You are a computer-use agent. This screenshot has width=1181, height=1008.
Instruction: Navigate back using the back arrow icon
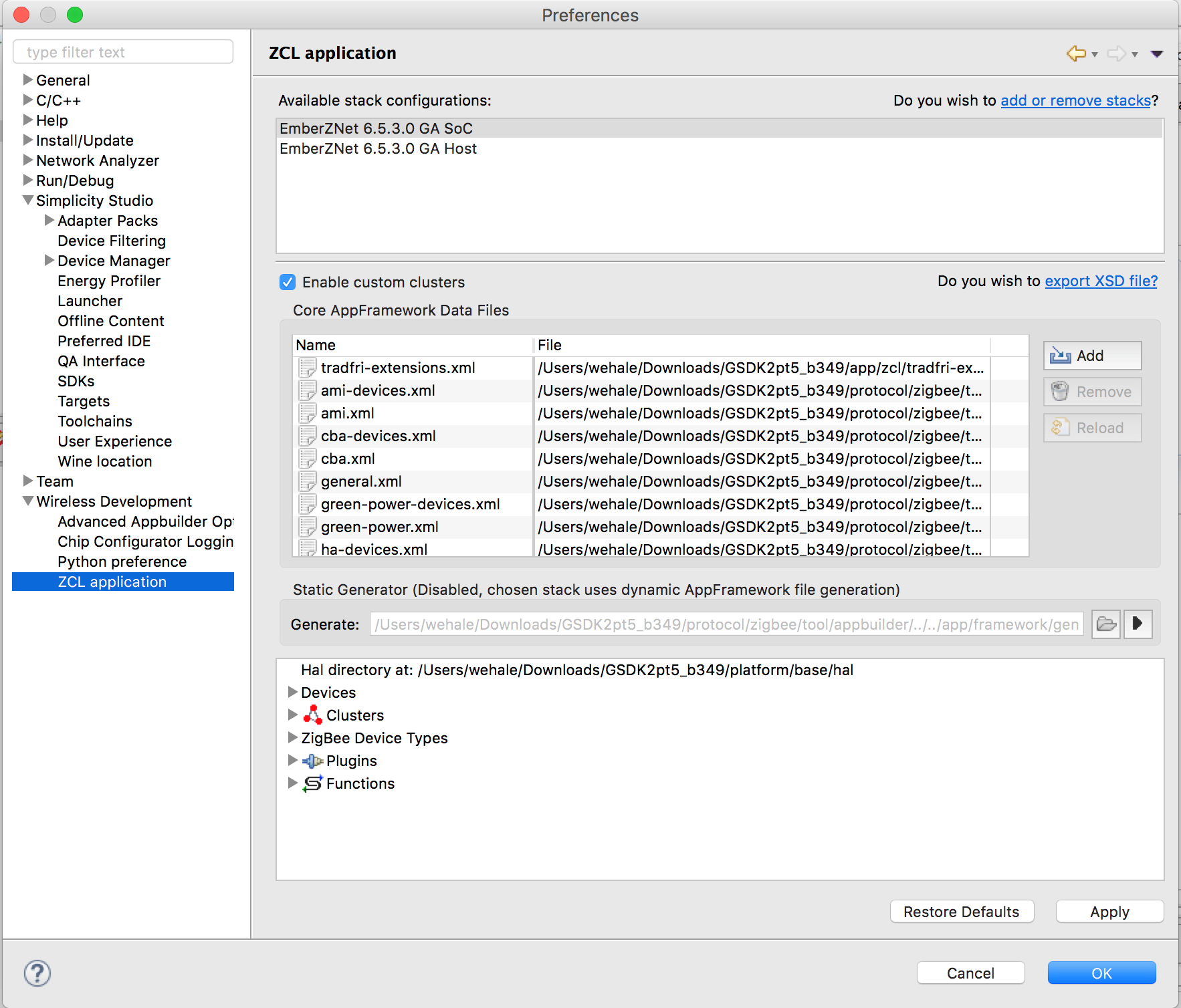[1077, 53]
